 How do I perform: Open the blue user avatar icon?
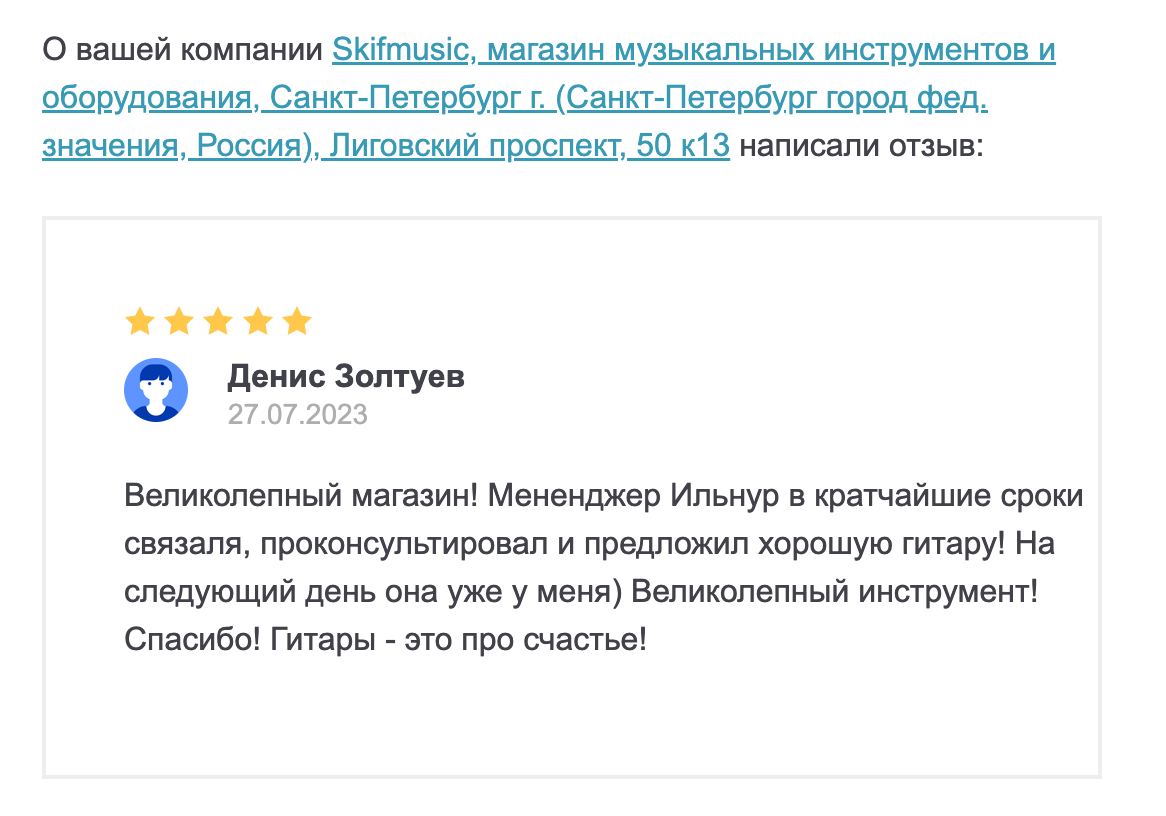[x=156, y=391]
